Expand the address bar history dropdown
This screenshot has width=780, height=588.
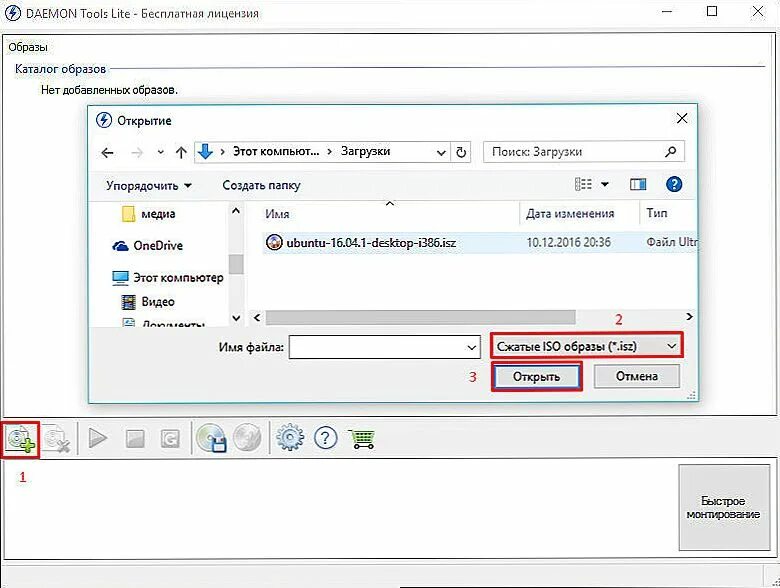441,153
